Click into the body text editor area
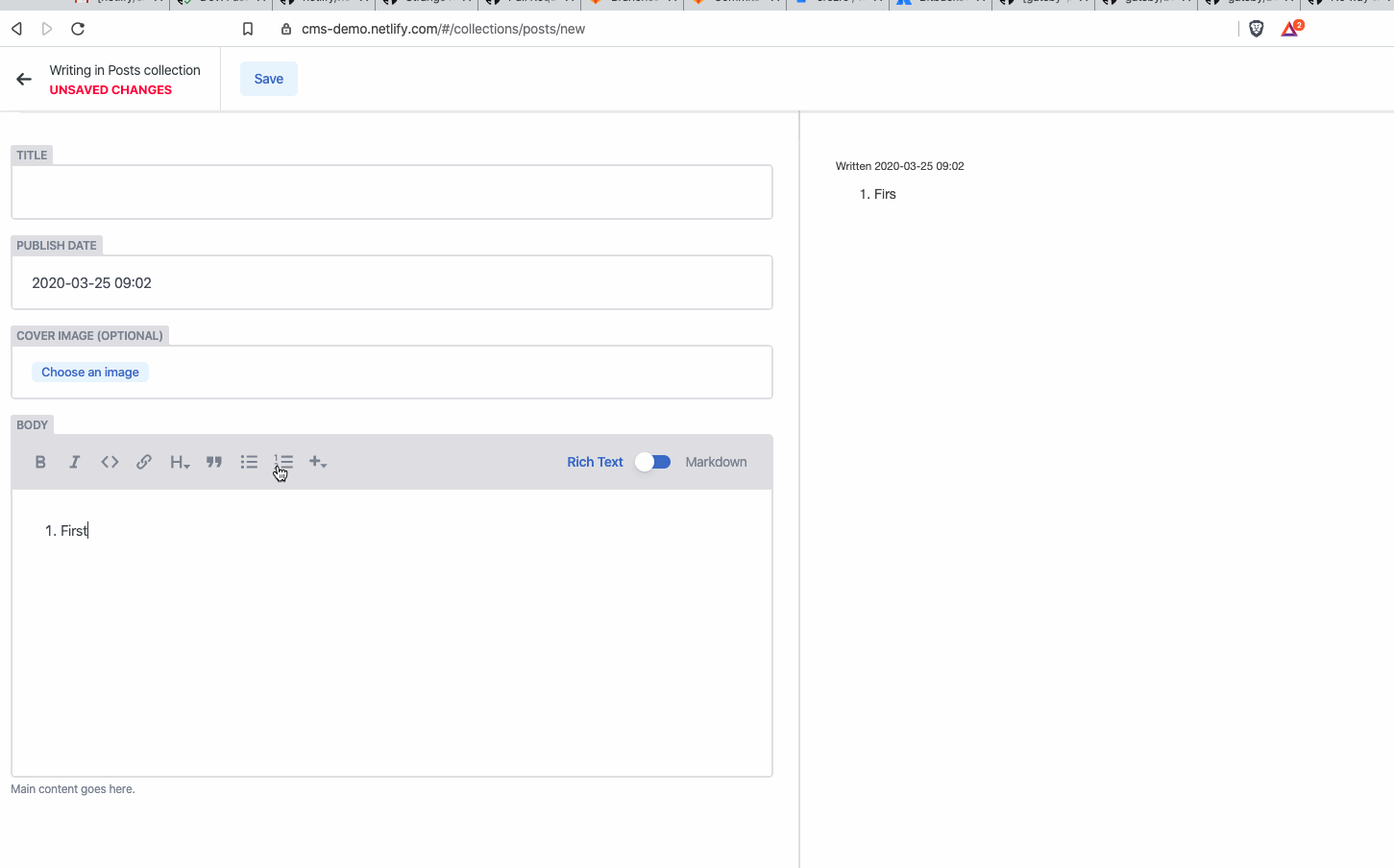Image resolution: width=1394 pixels, height=868 pixels. (x=392, y=633)
